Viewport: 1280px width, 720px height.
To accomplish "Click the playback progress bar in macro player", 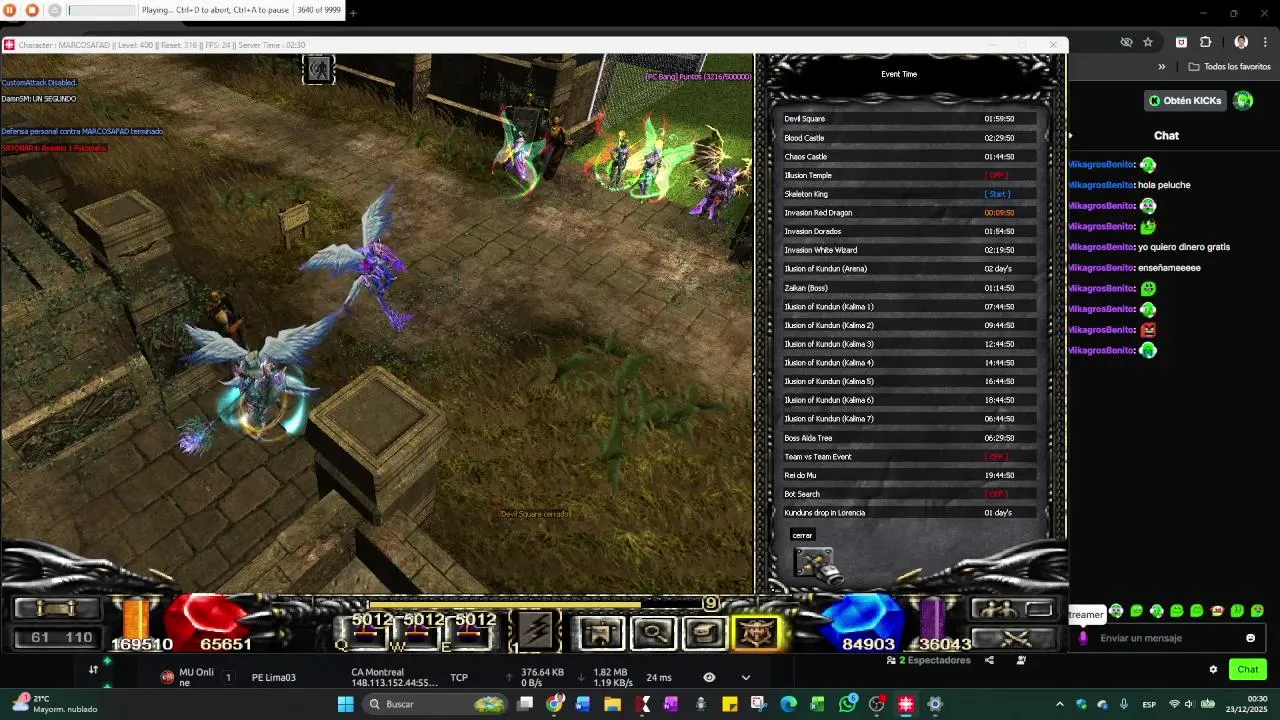I will coord(101,10).
